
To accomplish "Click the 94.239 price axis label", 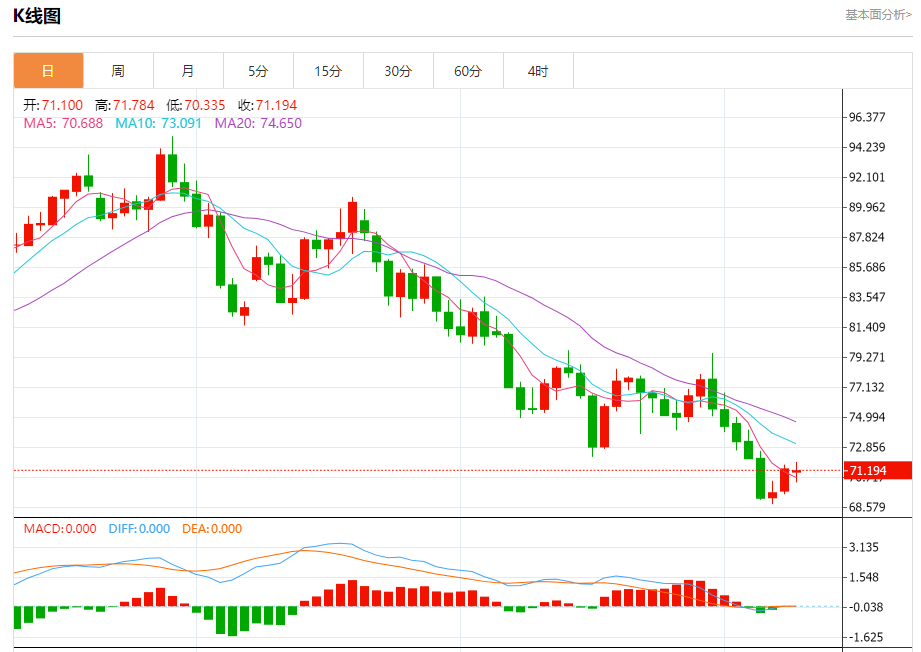I will 867,147.
